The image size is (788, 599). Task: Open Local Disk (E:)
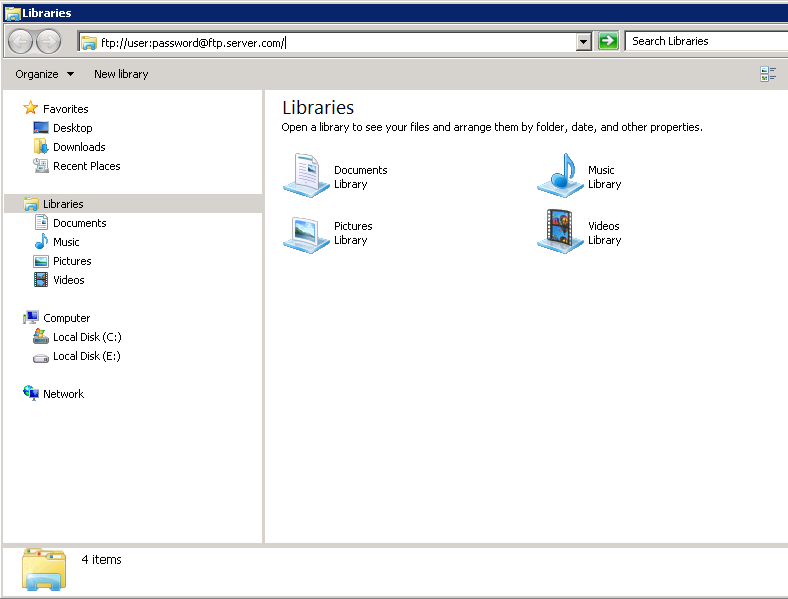pos(86,356)
